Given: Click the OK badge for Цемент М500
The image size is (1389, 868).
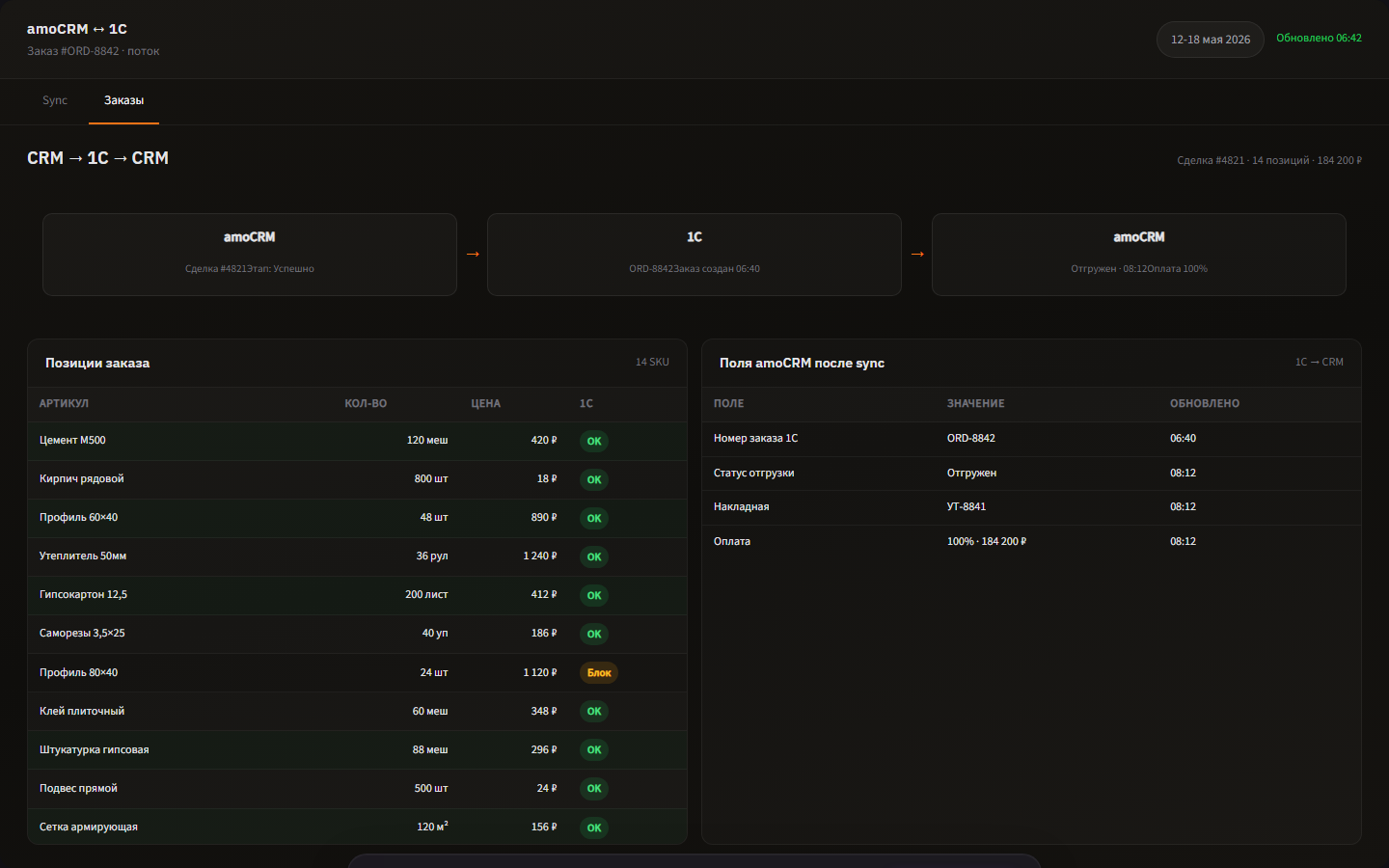Looking at the screenshot, I should (594, 441).
